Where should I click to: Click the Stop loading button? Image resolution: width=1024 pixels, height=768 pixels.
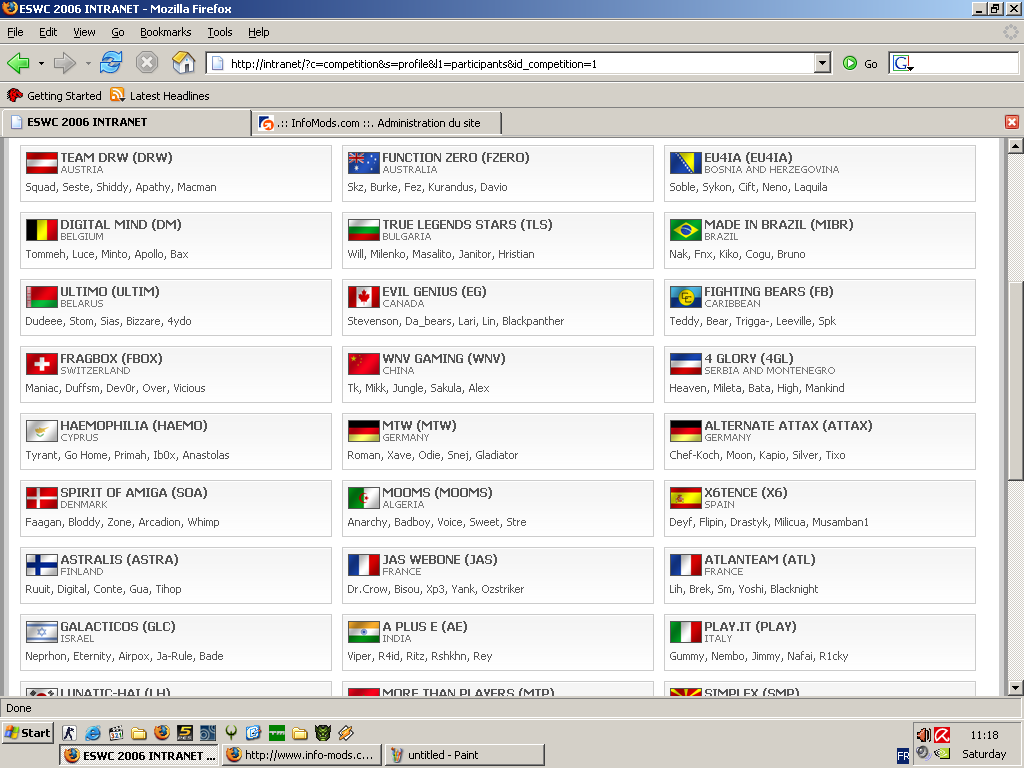pyautogui.click(x=147, y=63)
